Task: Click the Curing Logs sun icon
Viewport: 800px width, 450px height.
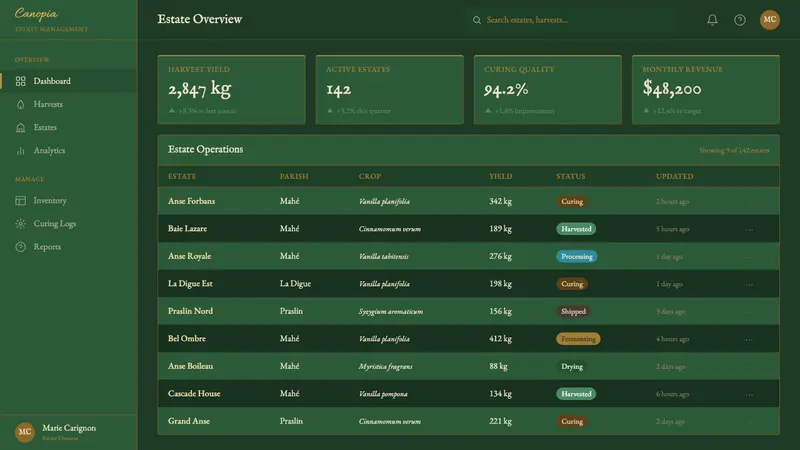Action: coord(20,223)
